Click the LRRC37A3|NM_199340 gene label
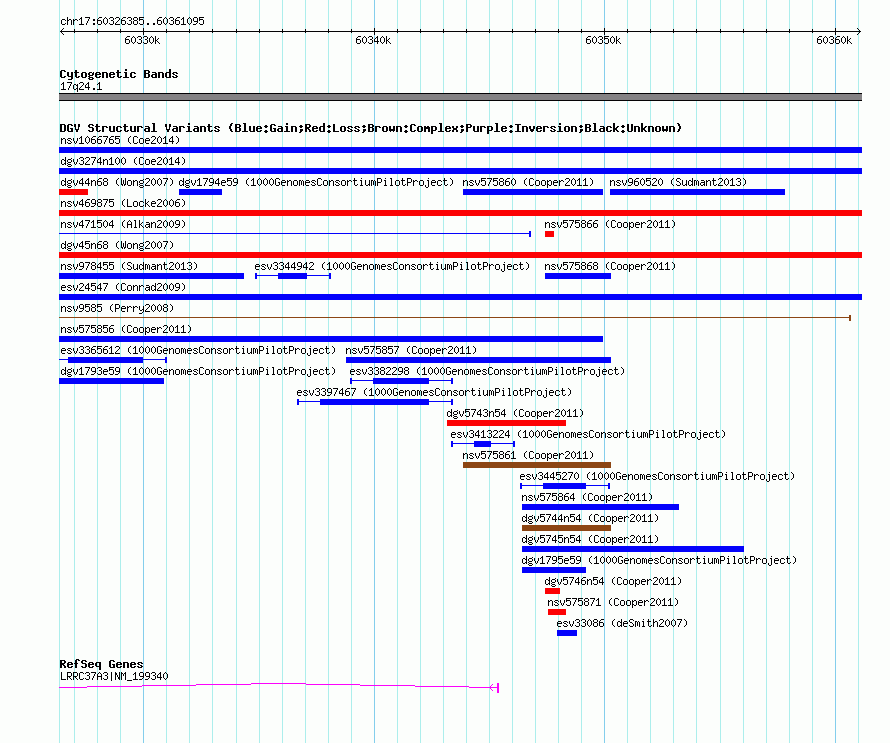This screenshot has height=743, width=890. click(114, 676)
